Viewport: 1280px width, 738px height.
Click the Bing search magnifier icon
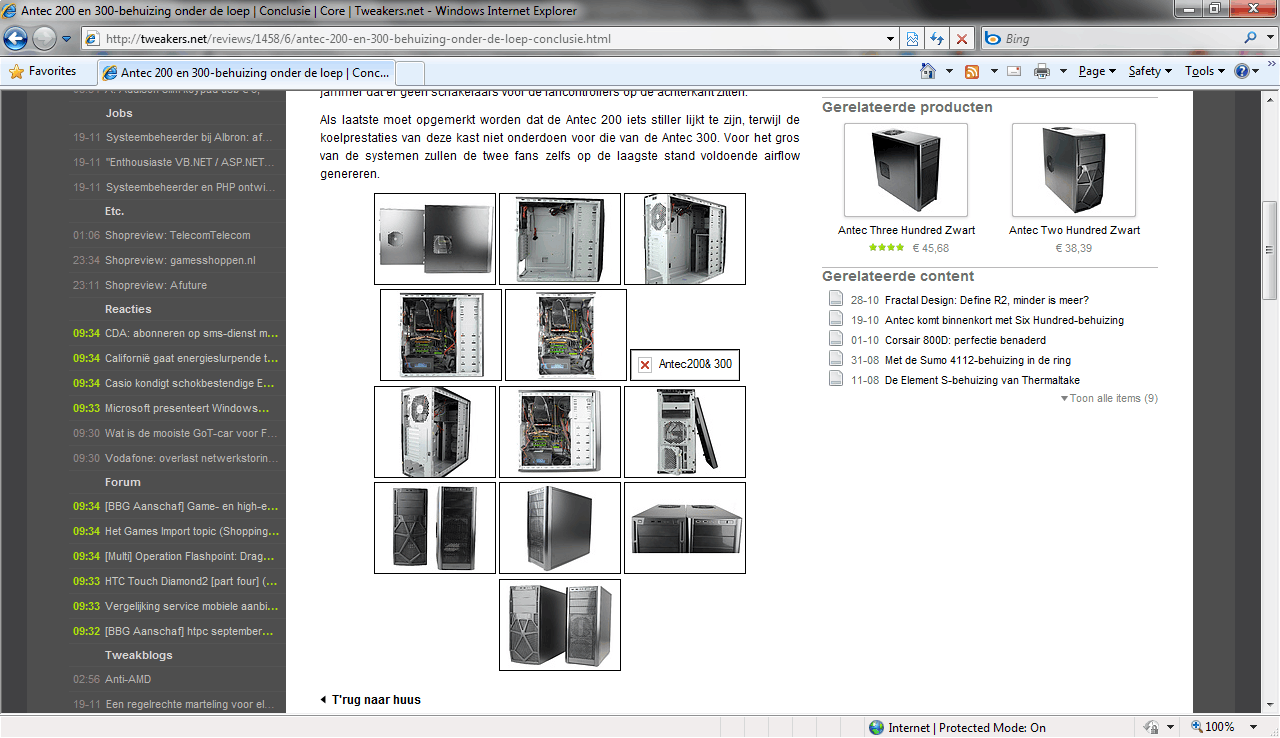(x=1251, y=38)
